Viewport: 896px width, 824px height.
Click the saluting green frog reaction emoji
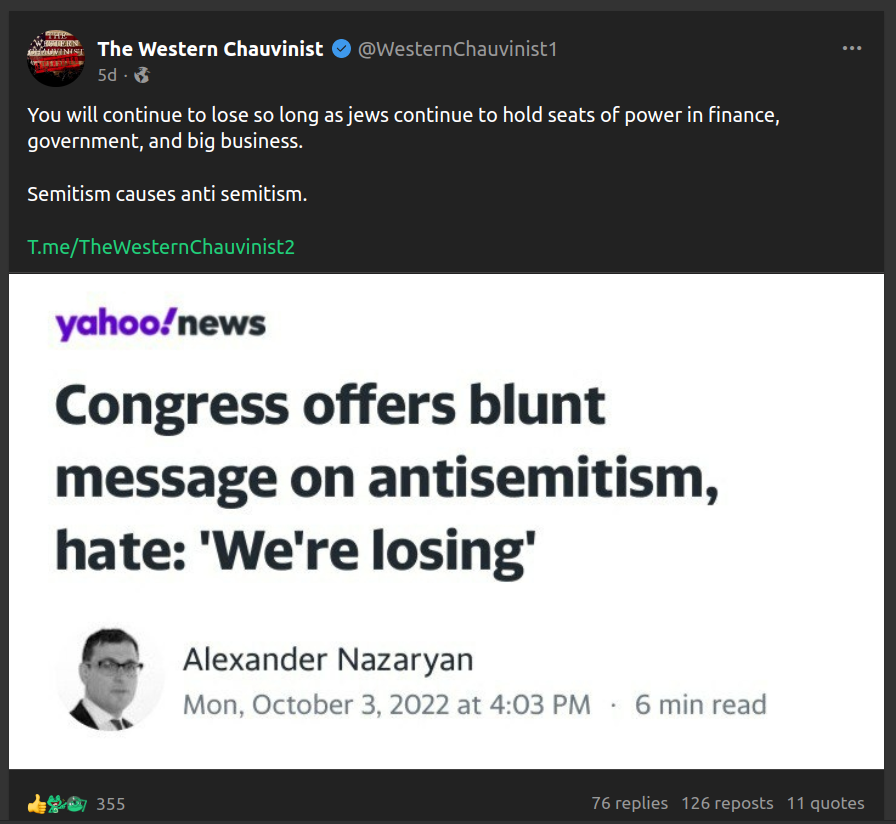(77, 803)
